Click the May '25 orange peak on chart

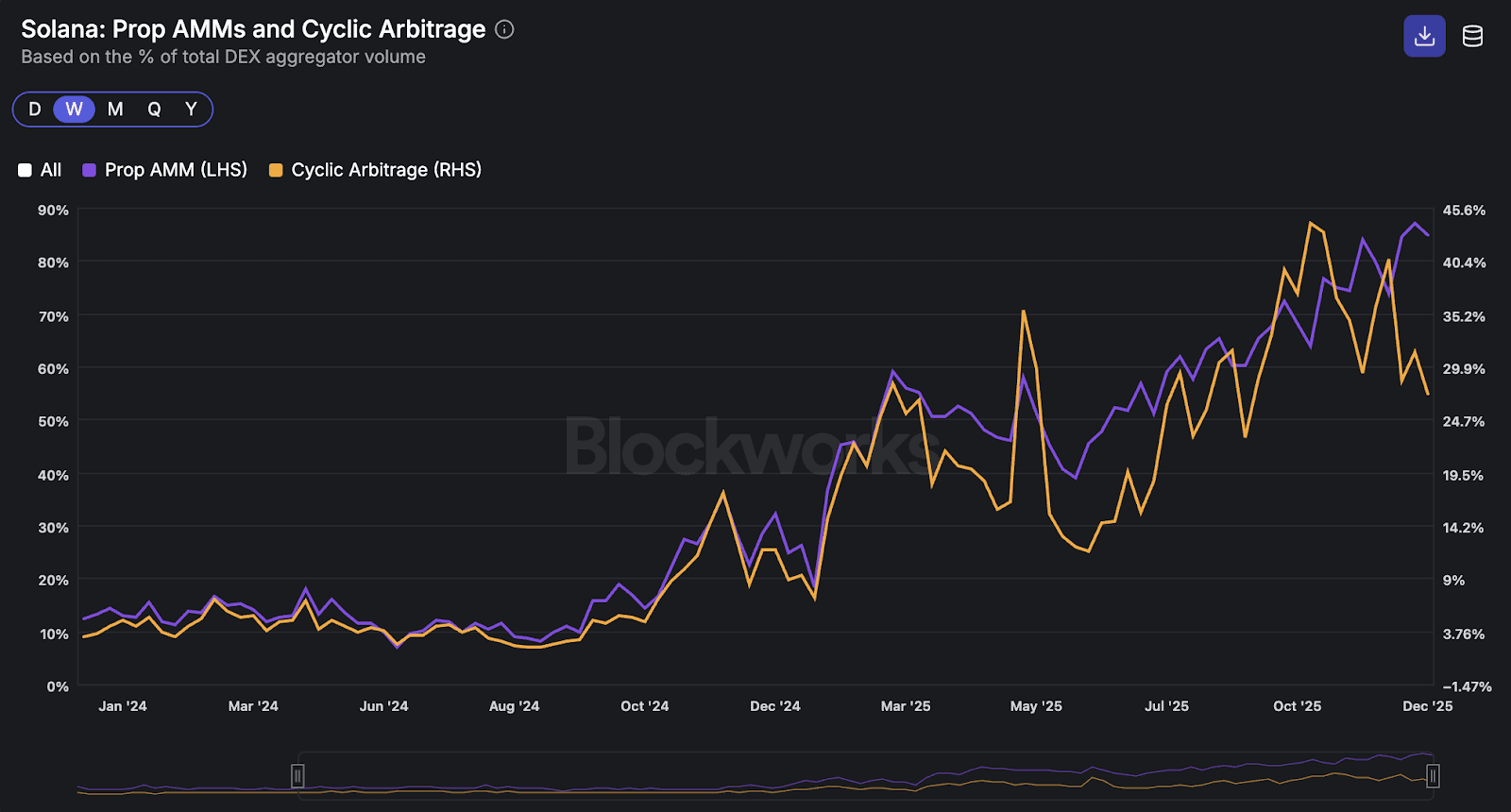tap(1024, 312)
